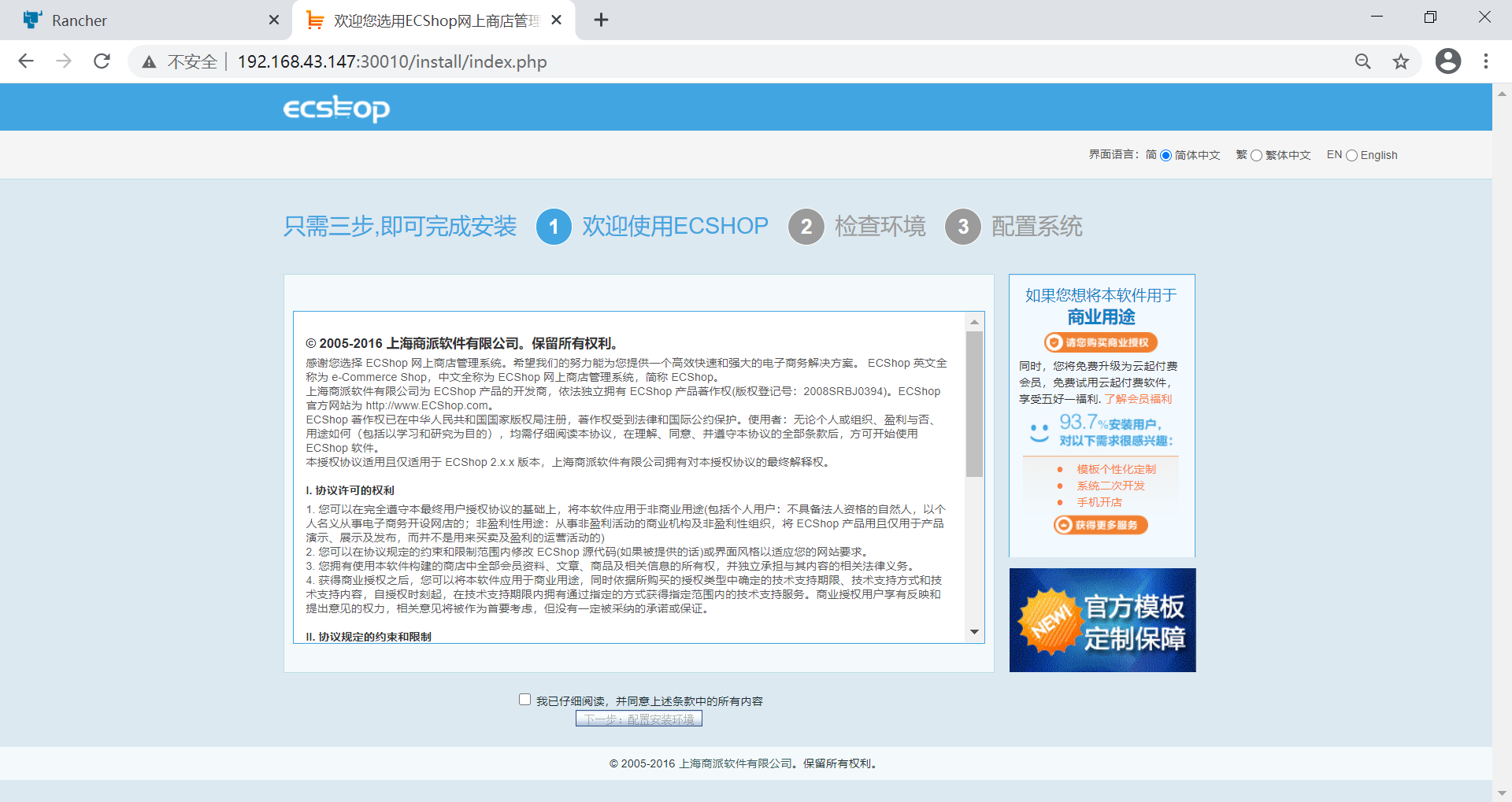
Task: Open the 系统二次开发 link
Action: coord(1110,486)
